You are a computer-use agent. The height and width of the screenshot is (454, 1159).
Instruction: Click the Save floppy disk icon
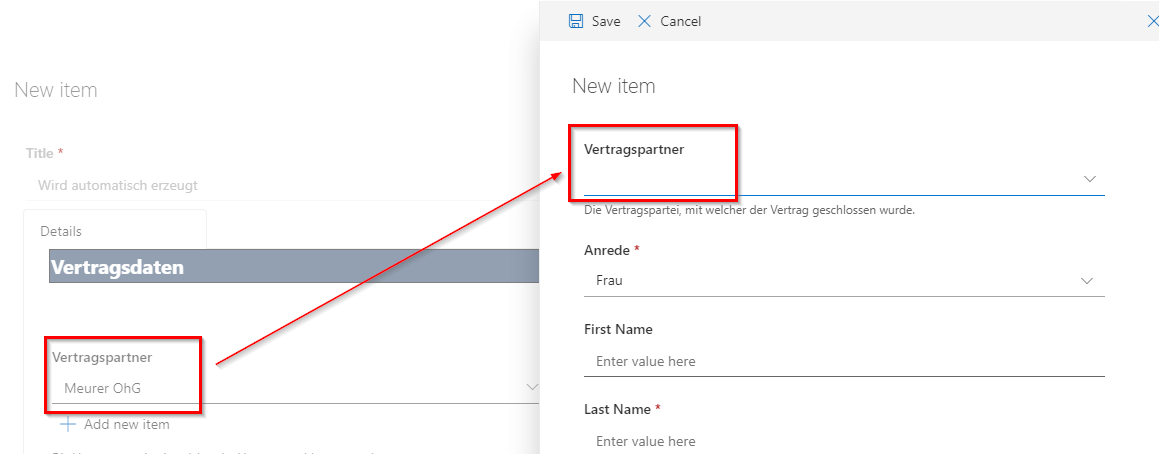click(x=576, y=21)
